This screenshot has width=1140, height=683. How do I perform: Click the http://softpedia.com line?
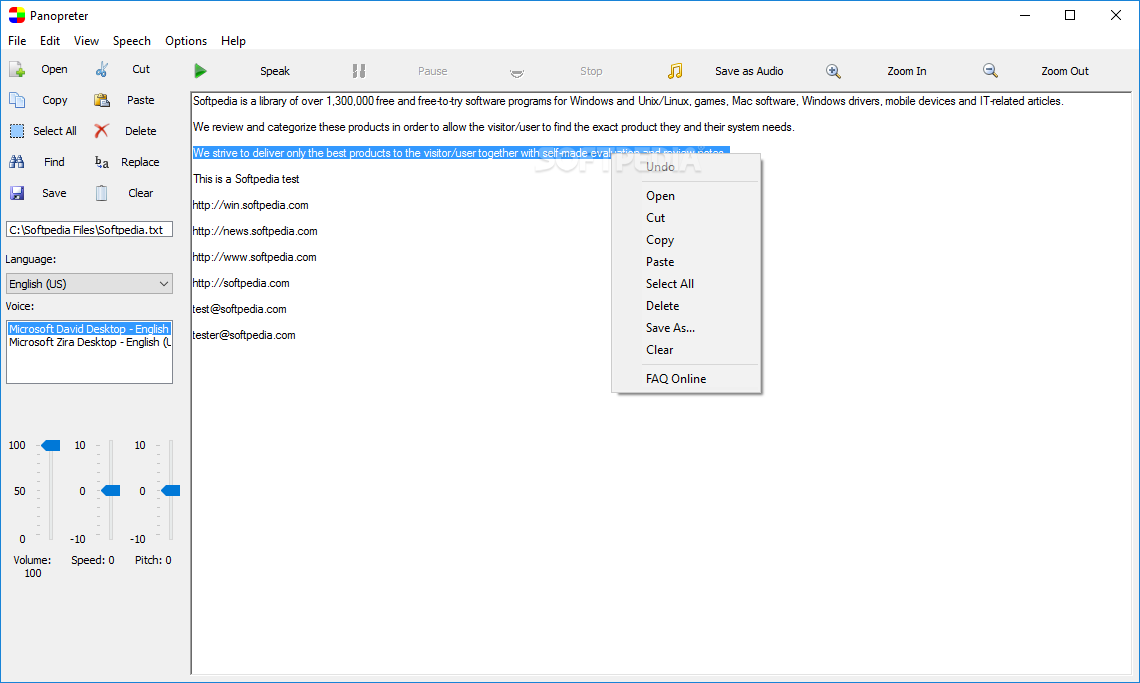[241, 283]
